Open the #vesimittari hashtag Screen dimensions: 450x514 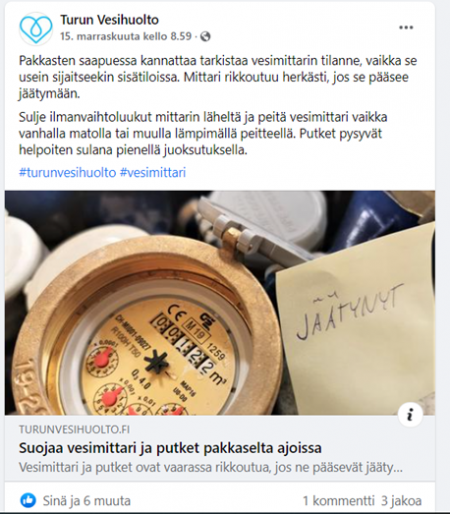tap(153, 173)
